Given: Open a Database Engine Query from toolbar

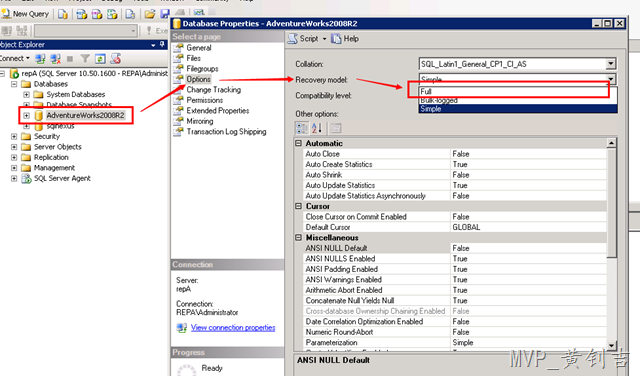Looking at the screenshot, I should (x=63, y=14).
